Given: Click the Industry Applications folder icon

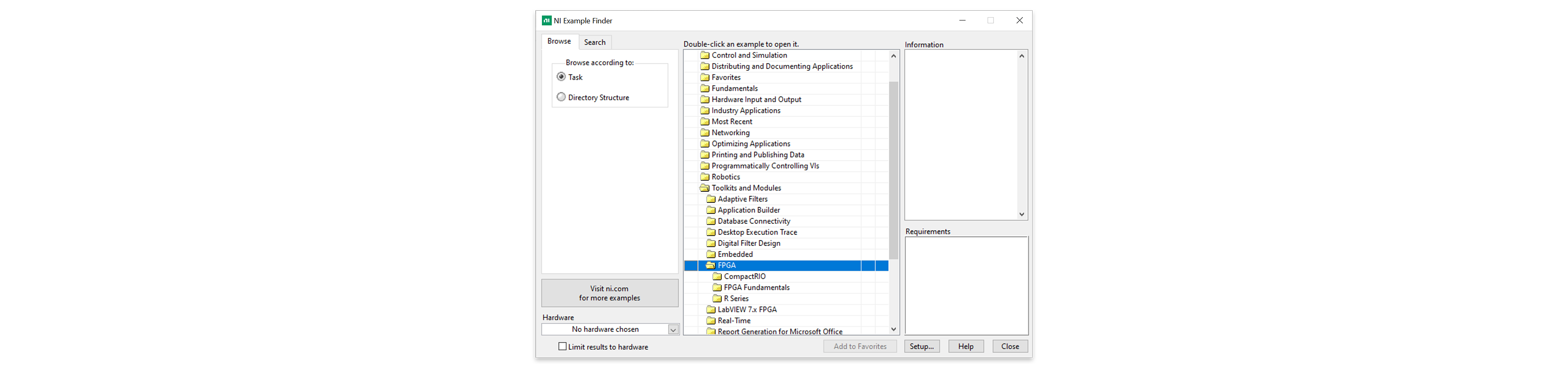Looking at the screenshot, I should coord(704,110).
